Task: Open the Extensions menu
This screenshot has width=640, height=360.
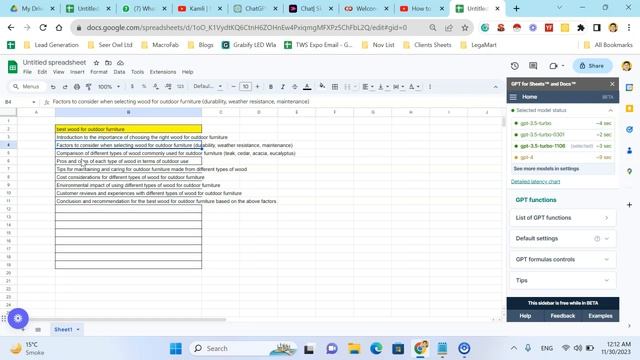Action: pos(163,72)
